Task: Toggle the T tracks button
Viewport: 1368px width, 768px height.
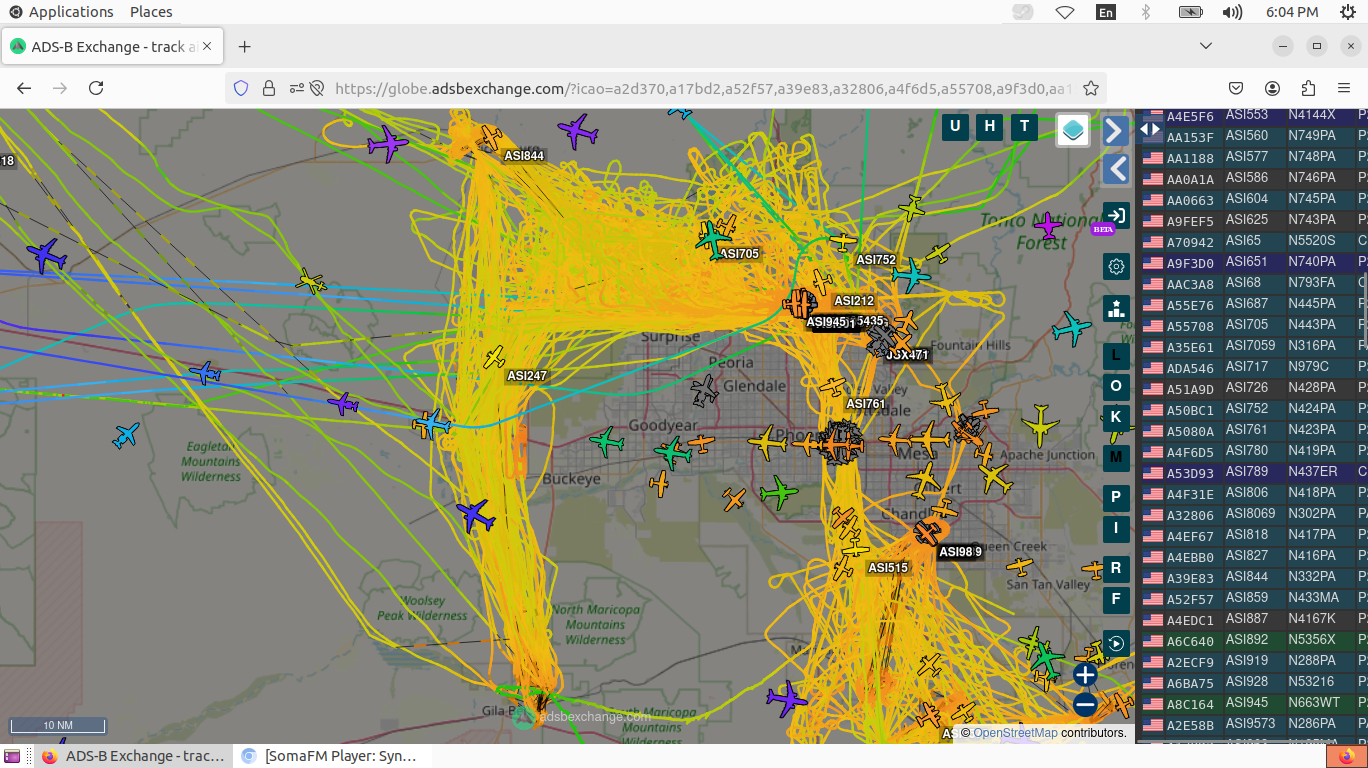Action: point(1023,126)
